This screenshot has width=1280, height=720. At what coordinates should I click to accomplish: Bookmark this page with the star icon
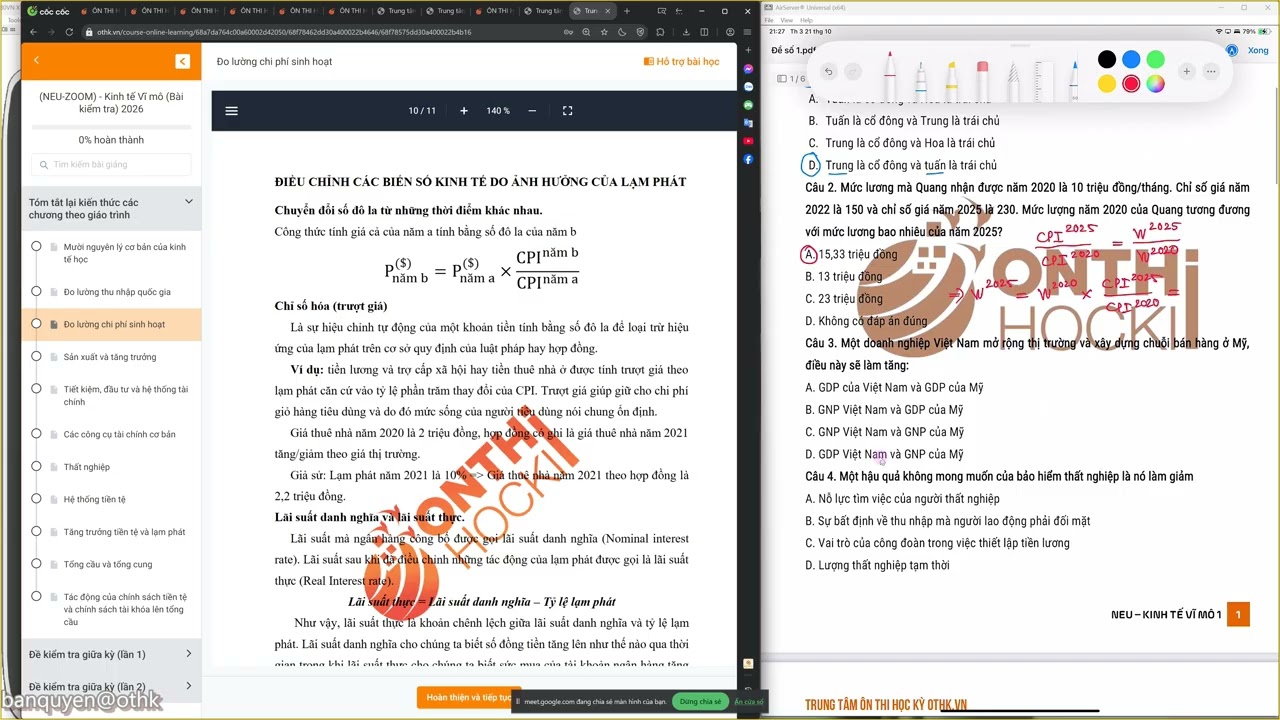(x=604, y=32)
